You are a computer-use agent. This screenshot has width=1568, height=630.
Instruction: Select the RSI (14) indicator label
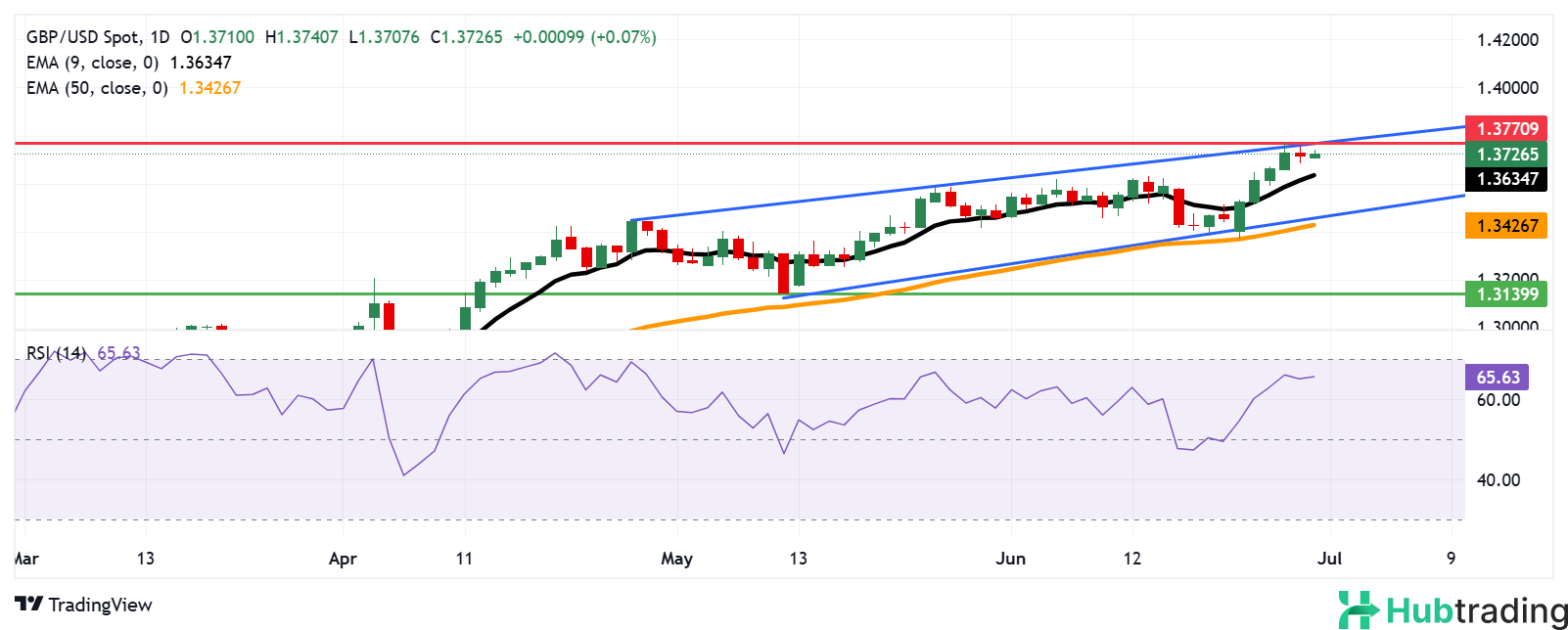[x=56, y=353]
